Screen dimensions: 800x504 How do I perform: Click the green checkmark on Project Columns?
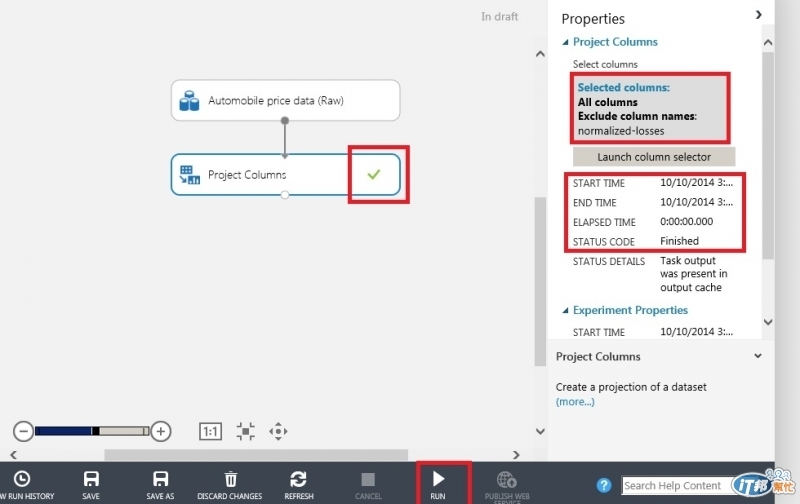point(374,174)
